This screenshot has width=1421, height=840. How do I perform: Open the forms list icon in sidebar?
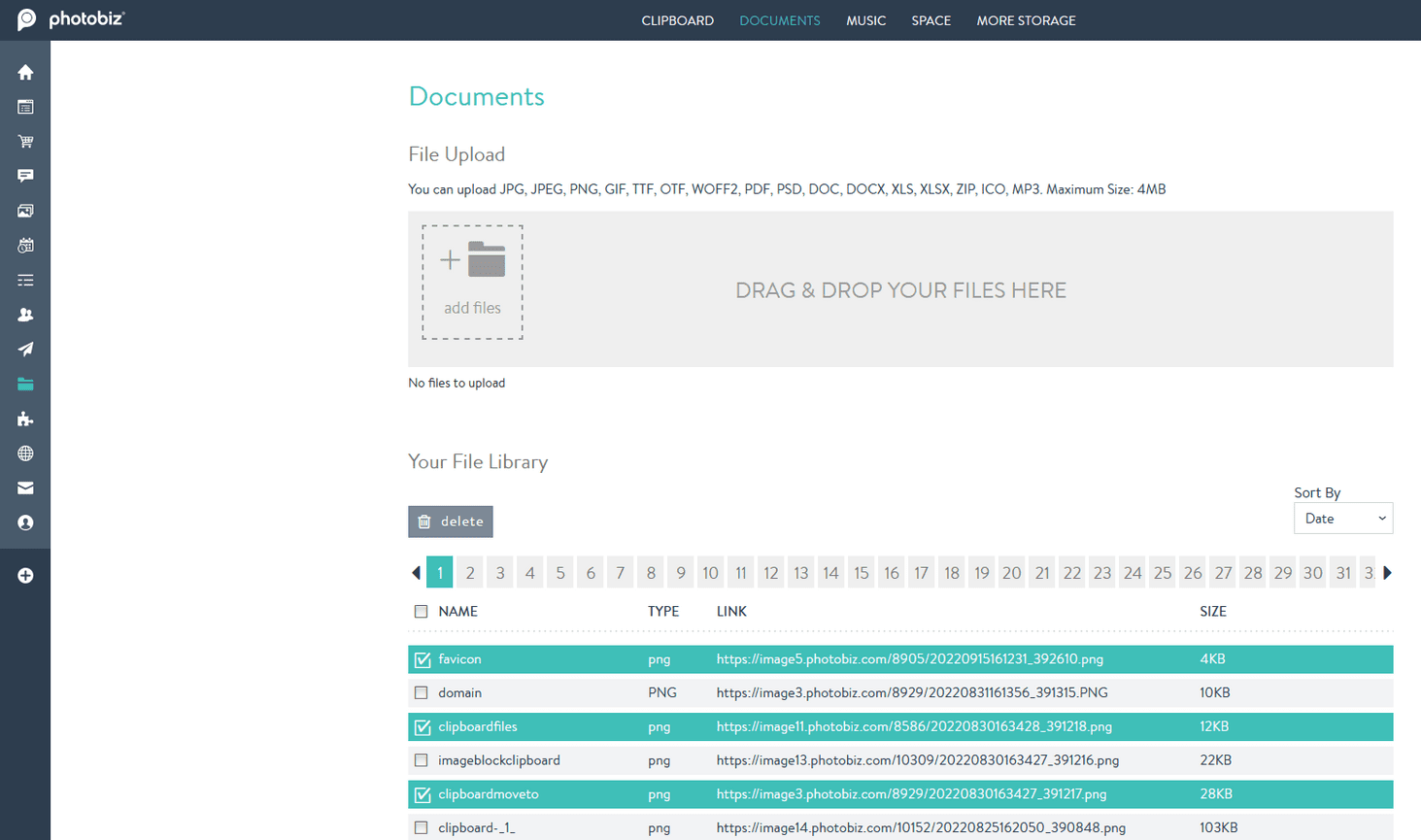click(24, 280)
